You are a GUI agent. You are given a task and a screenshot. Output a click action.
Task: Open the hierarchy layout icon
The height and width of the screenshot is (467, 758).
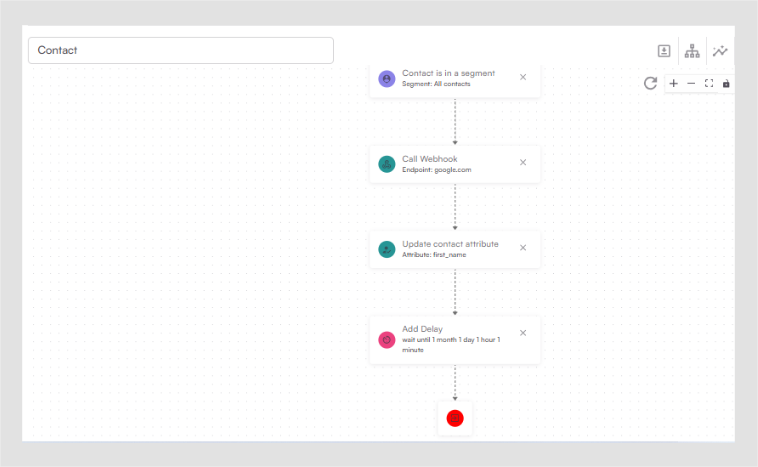point(692,51)
